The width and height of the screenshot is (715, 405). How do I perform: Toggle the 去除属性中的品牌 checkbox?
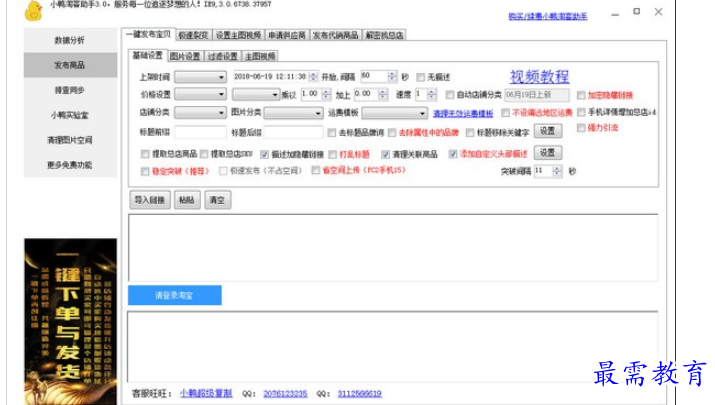pos(392,133)
